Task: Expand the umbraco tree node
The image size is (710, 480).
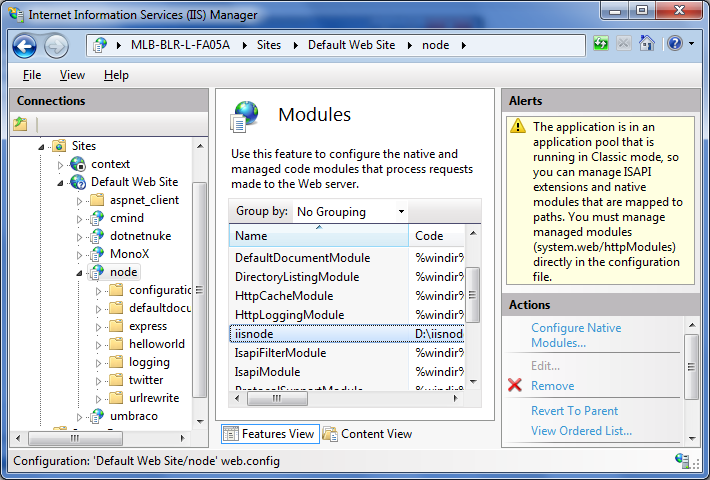Action: [79, 417]
